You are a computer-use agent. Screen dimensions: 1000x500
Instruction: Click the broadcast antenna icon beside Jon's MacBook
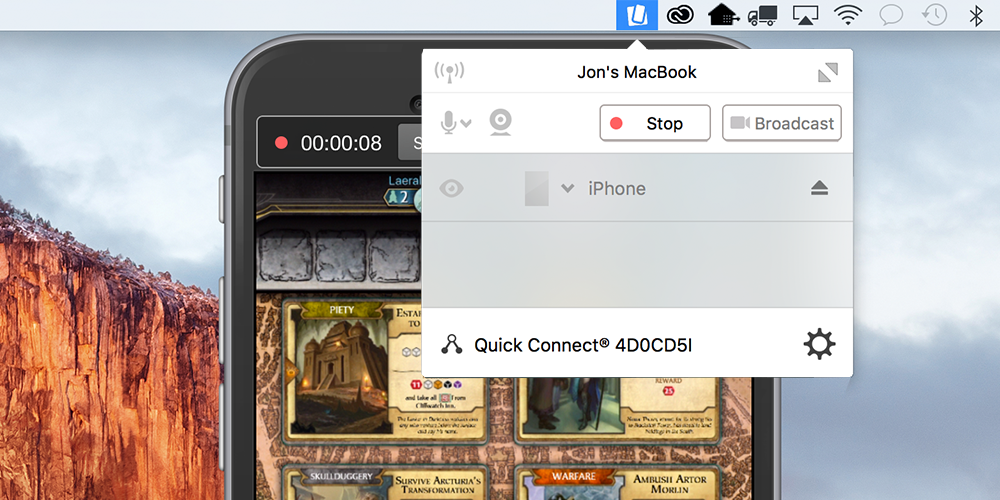pyautogui.click(x=449, y=72)
